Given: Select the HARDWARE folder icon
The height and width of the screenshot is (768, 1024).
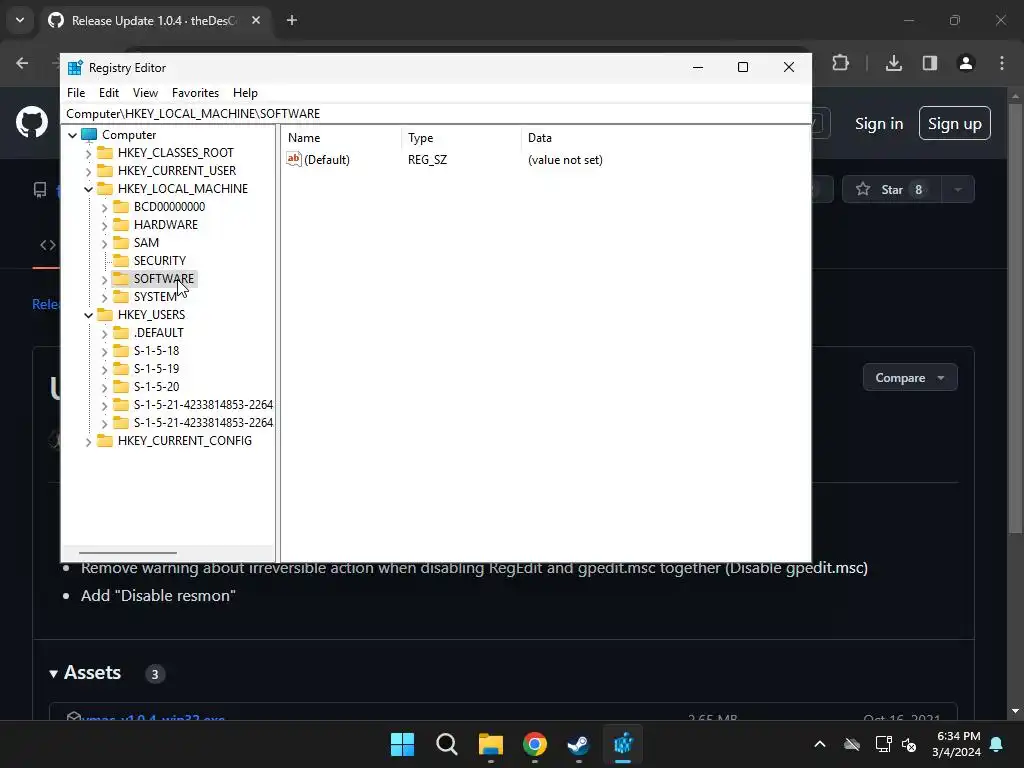Looking at the screenshot, I should tap(121, 225).
